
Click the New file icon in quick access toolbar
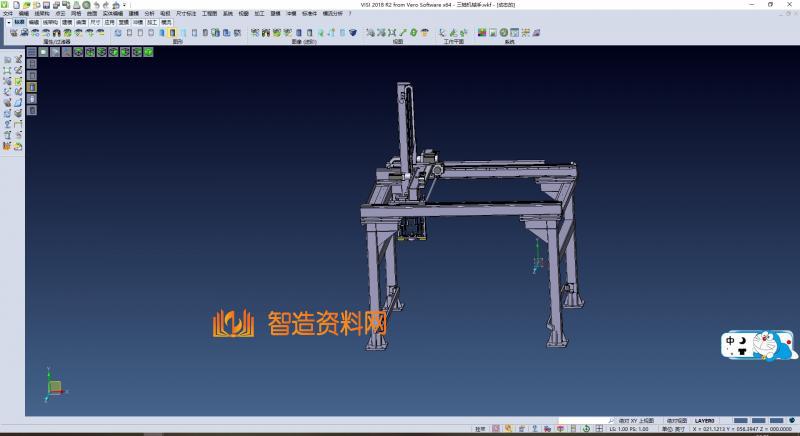14,4
